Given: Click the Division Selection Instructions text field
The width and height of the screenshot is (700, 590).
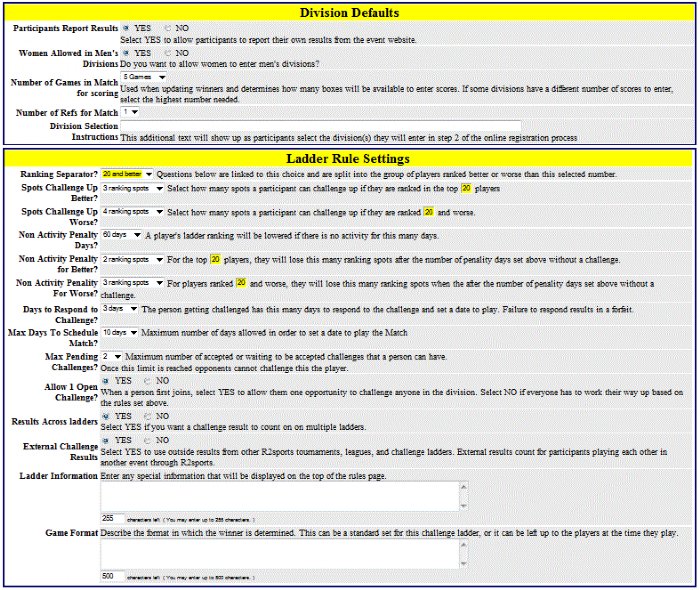Looking at the screenshot, I should 320,125.
